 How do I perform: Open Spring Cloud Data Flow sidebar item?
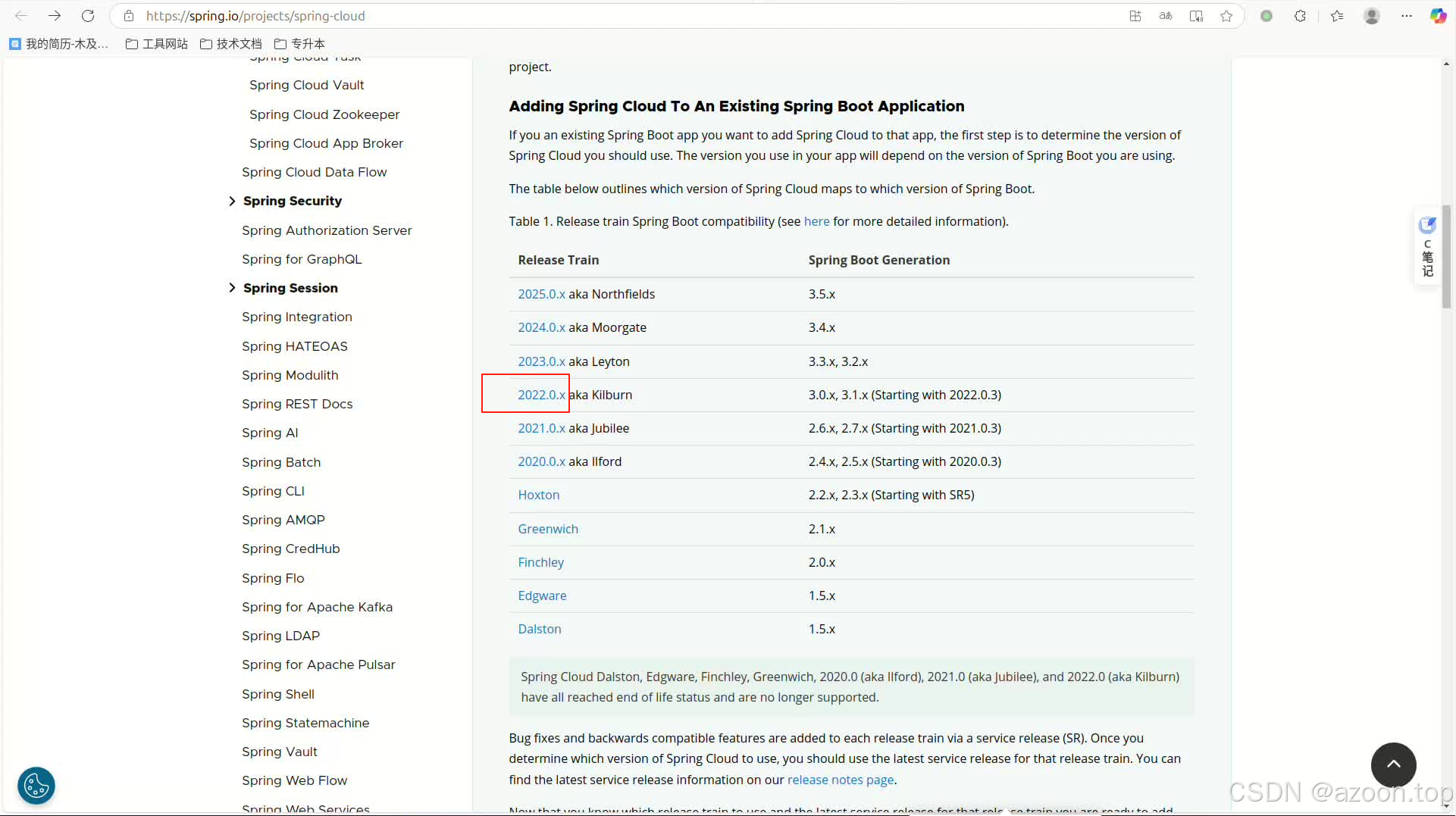315,172
